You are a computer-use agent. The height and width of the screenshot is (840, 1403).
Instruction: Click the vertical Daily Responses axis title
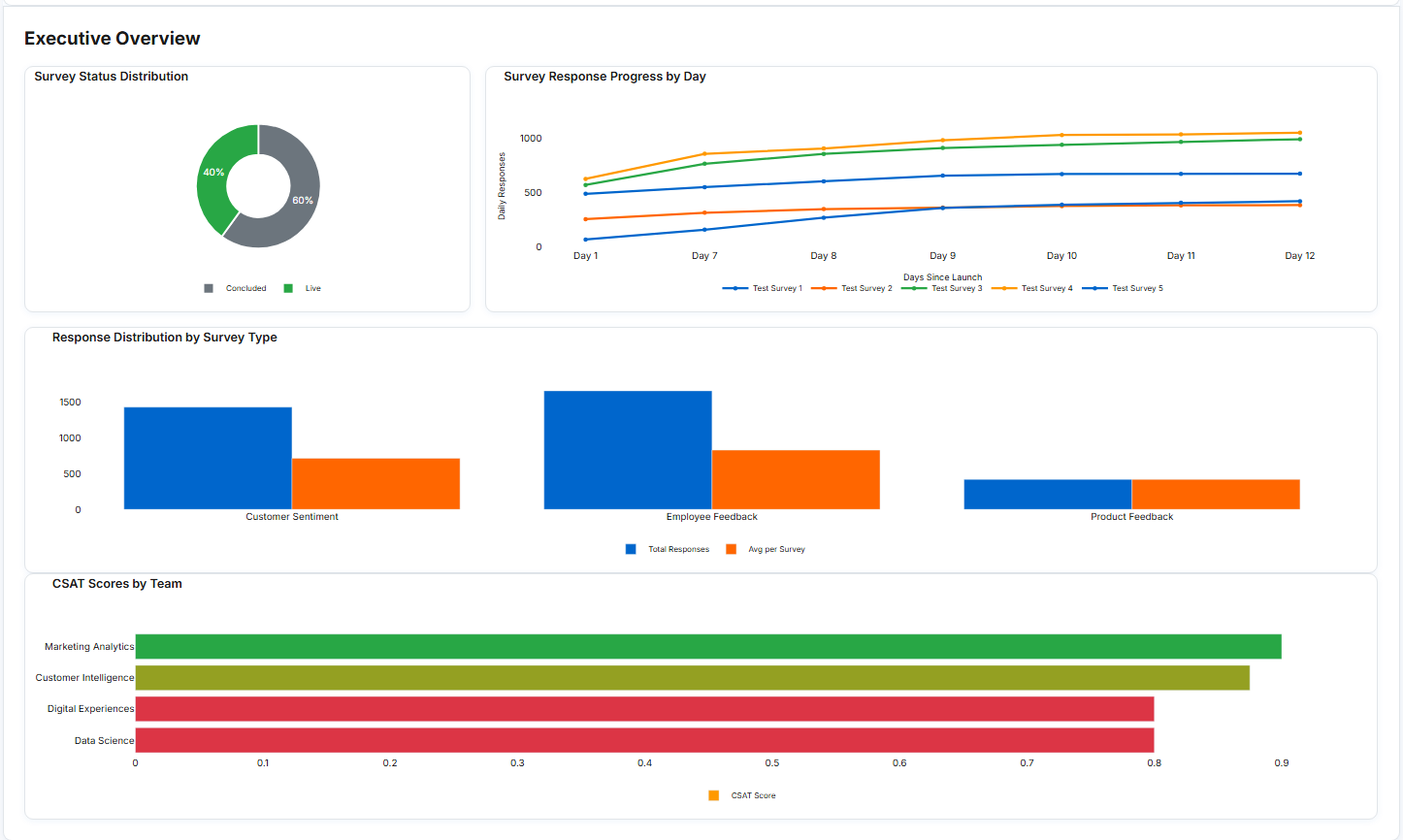[x=502, y=186]
